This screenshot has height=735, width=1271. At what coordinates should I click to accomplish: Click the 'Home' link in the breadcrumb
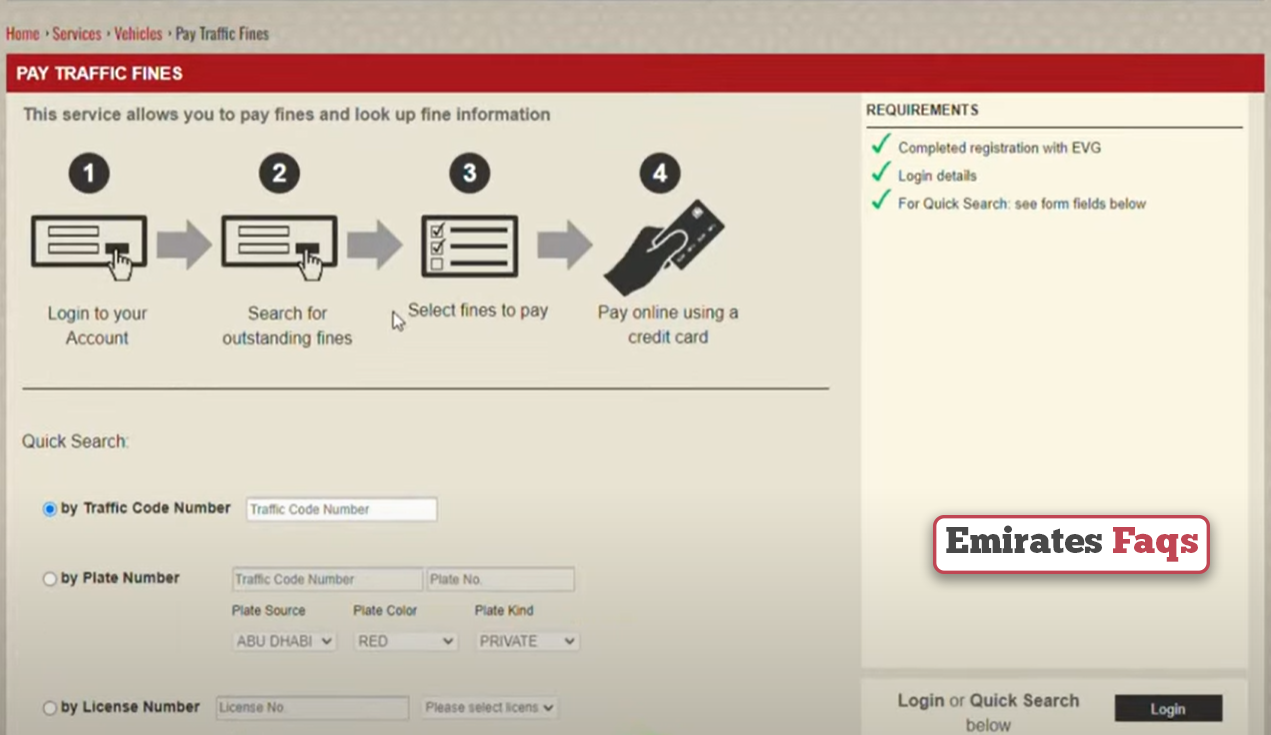[22, 33]
